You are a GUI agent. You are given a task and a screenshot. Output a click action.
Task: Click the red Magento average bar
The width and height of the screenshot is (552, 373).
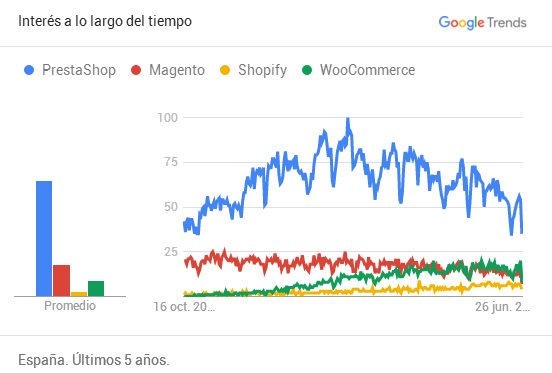62,280
